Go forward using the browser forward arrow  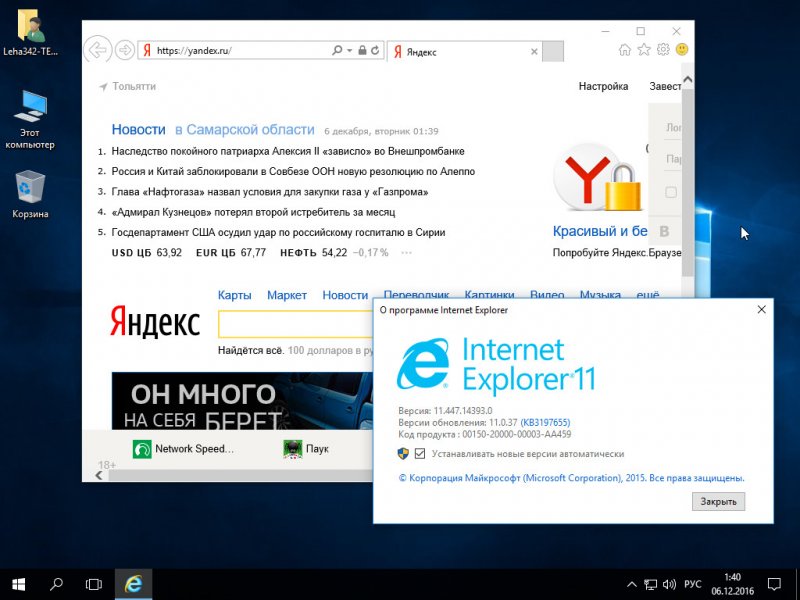point(124,50)
